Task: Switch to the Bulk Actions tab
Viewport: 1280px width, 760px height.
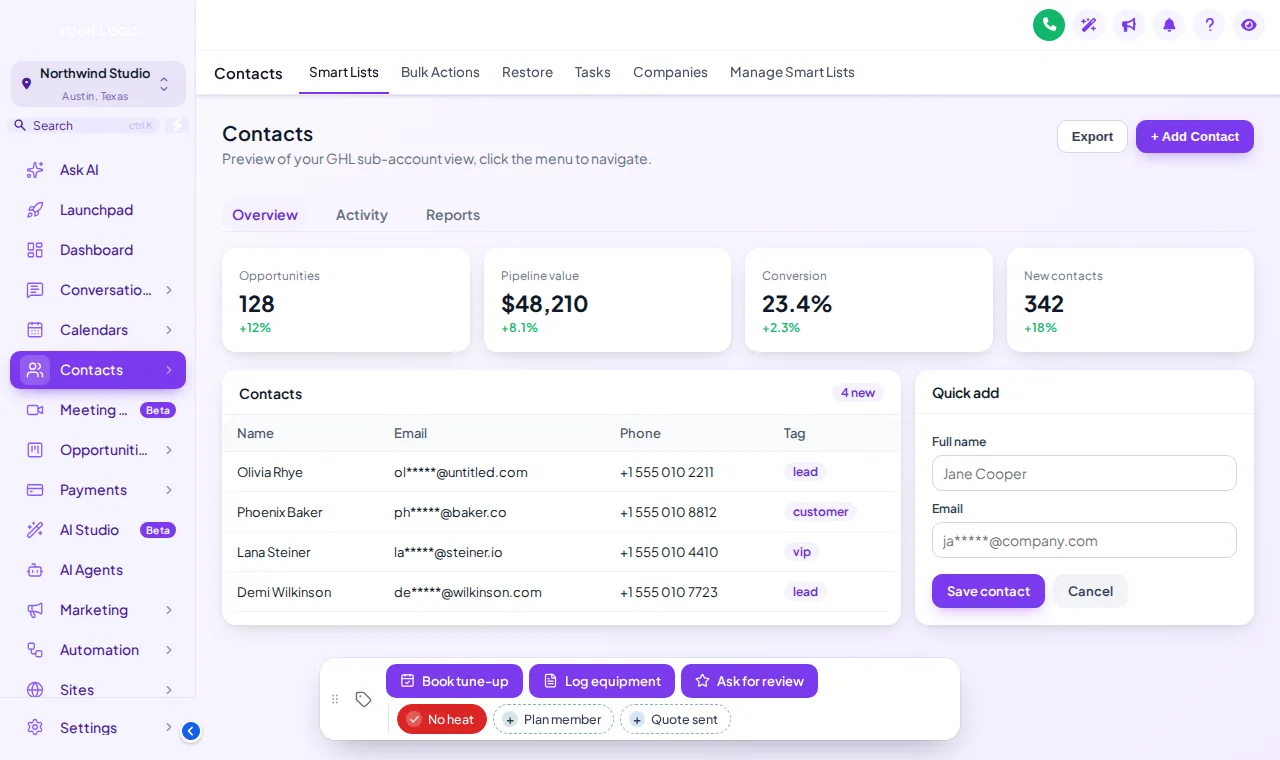Action: (440, 72)
